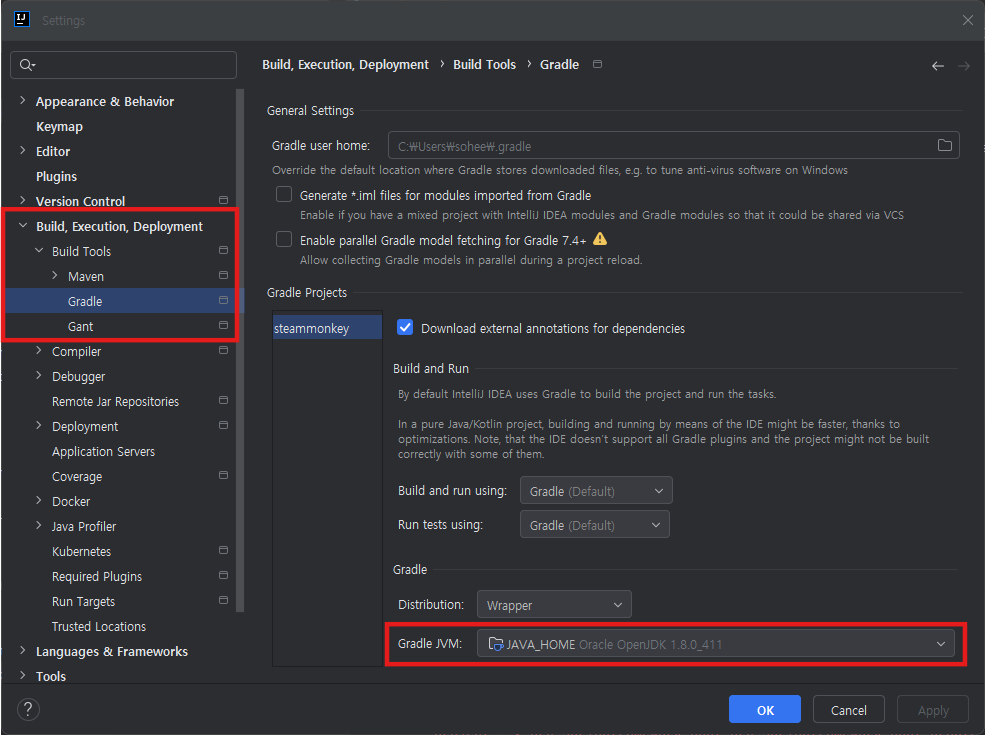Click the warning icon next to Gradle 7.4+
The image size is (985, 735).
click(600, 239)
